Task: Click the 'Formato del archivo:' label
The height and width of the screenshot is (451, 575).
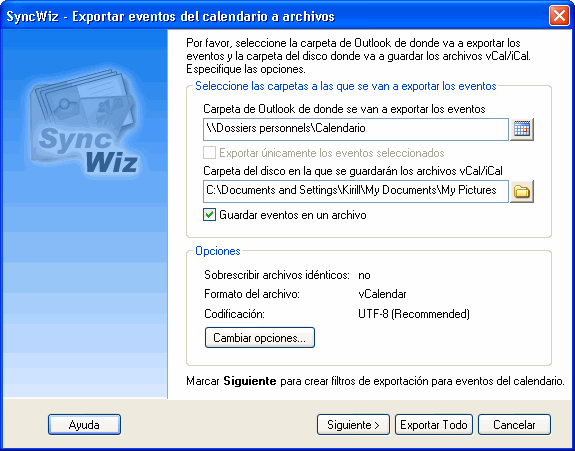Action: click(x=252, y=294)
